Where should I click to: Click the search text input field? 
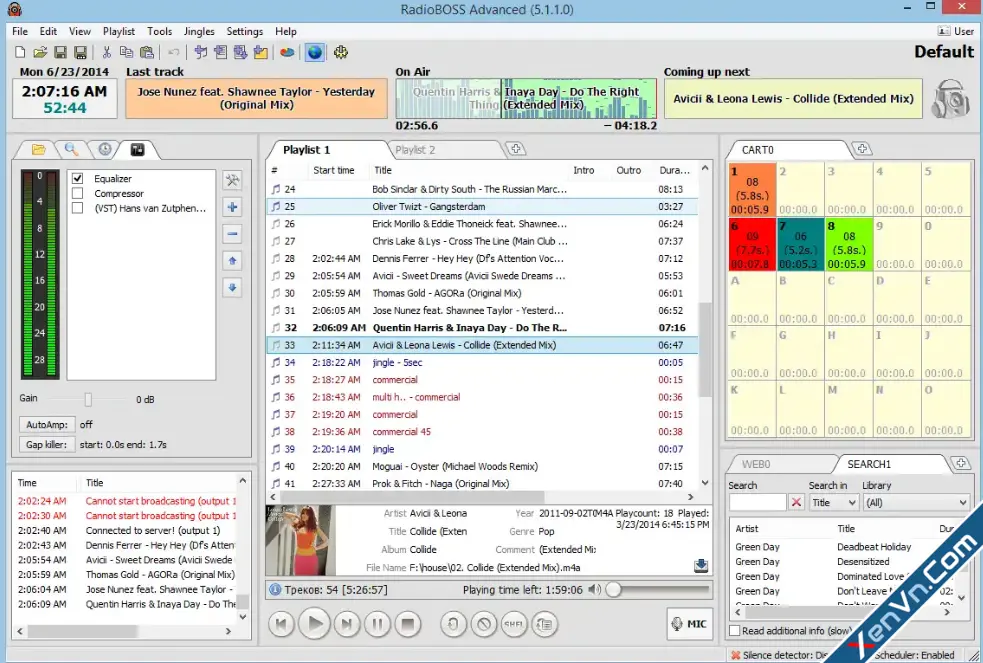pyautogui.click(x=757, y=503)
